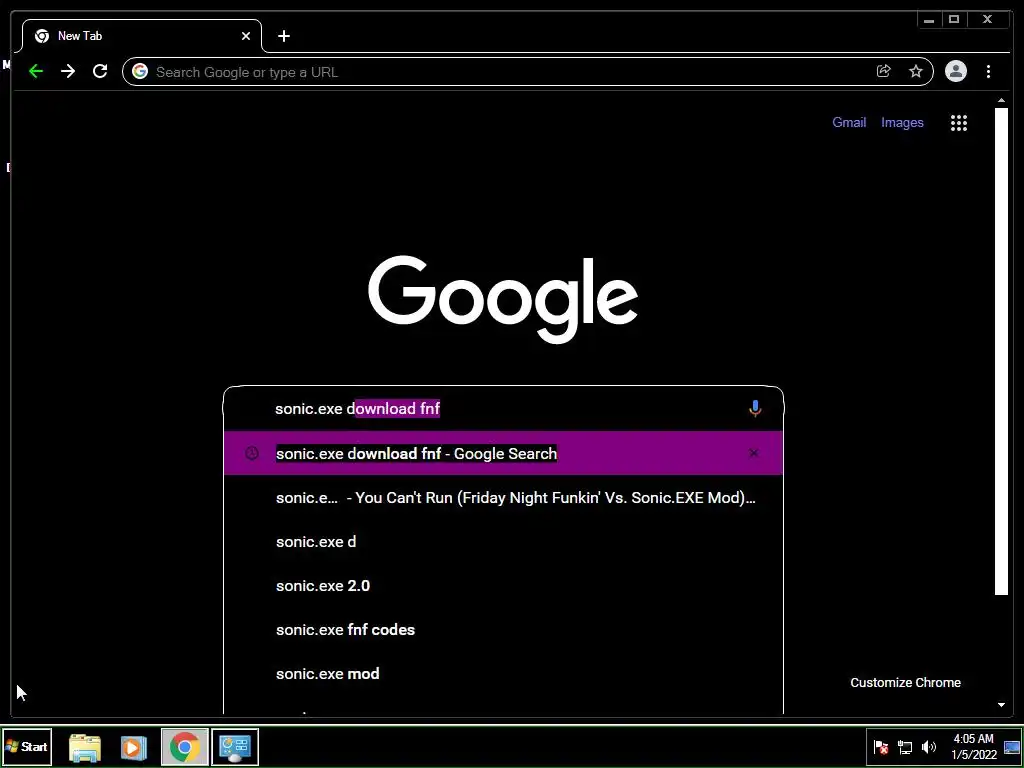Select the 'sonic.exe d' suggestion

(503, 541)
